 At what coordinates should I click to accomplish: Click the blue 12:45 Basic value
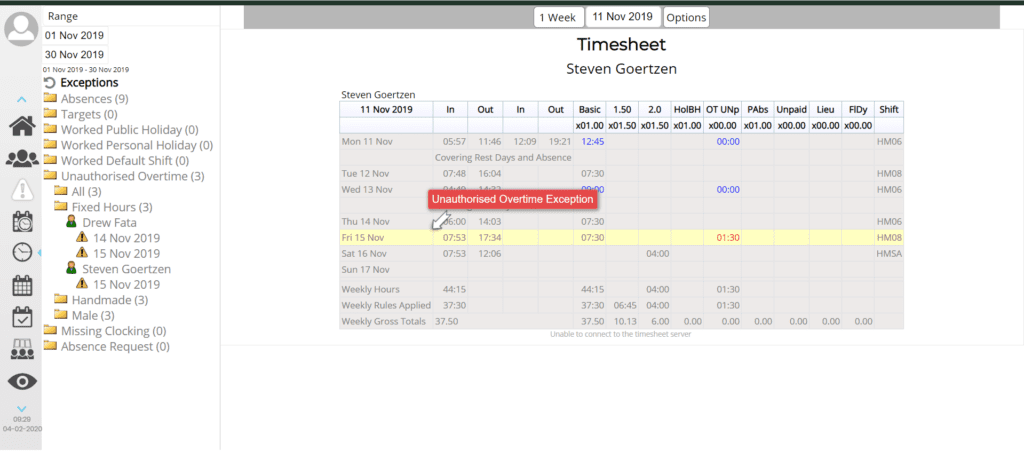(592, 142)
